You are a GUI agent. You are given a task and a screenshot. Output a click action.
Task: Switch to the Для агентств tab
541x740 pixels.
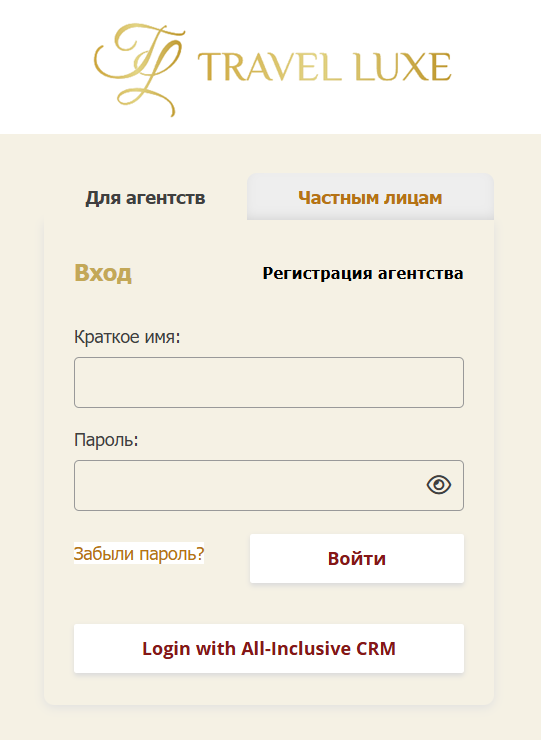pyautogui.click(x=145, y=197)
